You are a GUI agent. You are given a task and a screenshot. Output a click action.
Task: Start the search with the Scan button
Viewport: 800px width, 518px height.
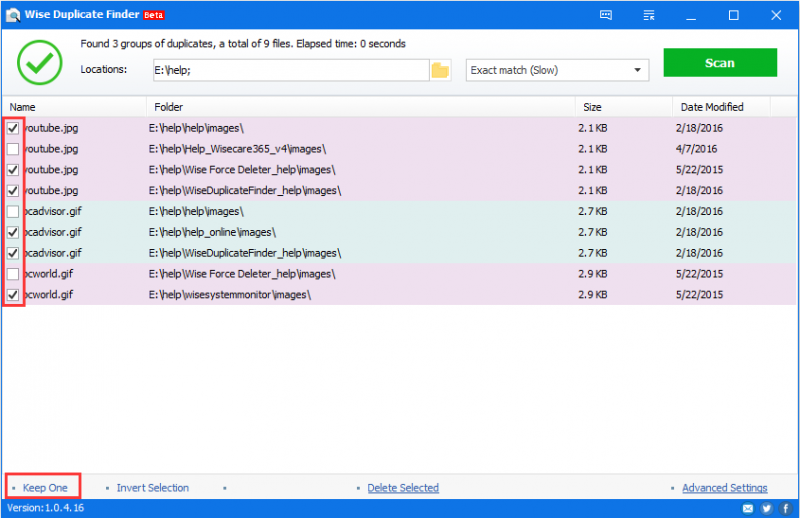point(720,63)
